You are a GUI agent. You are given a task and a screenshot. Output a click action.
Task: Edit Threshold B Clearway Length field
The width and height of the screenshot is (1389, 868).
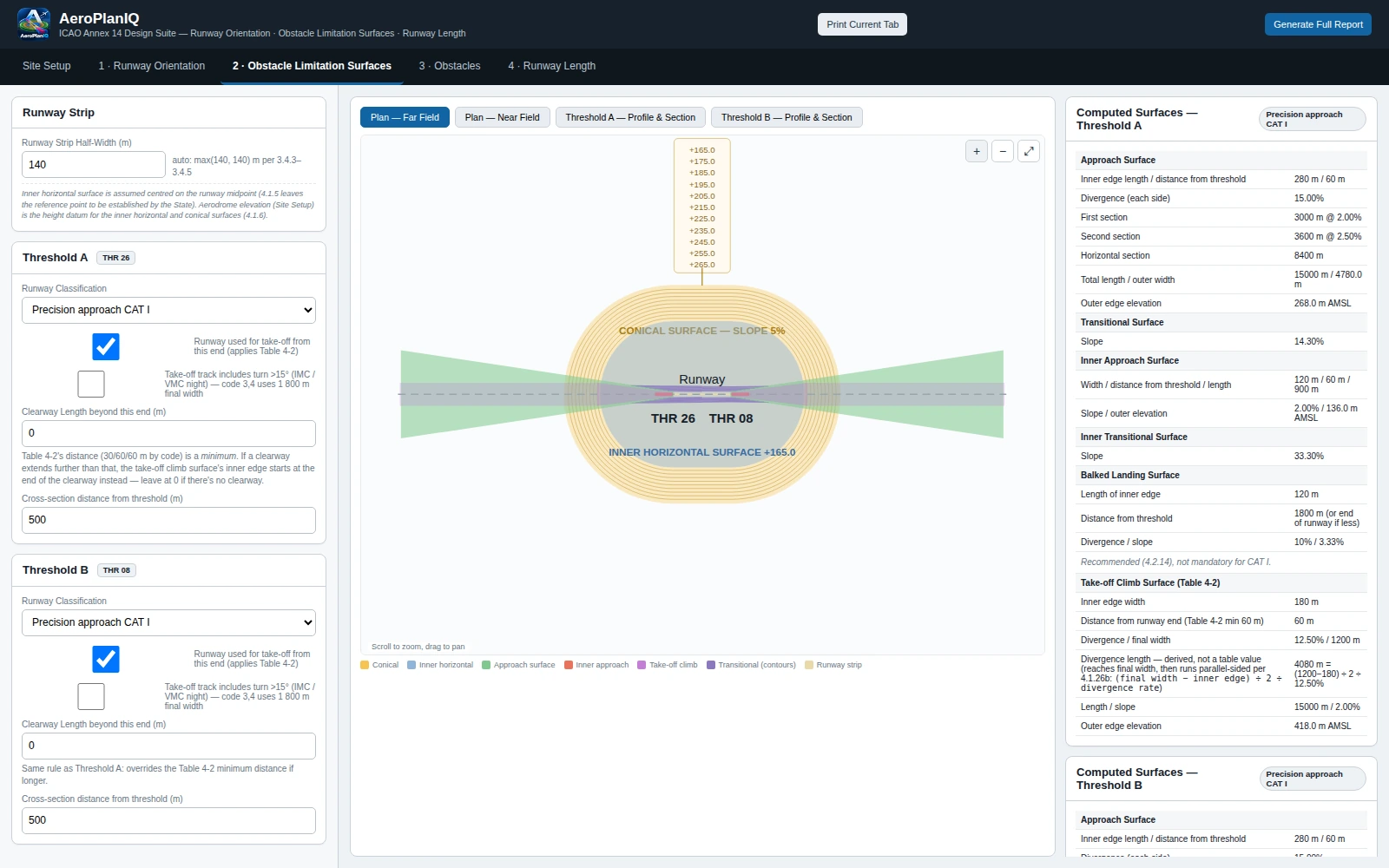168,746
